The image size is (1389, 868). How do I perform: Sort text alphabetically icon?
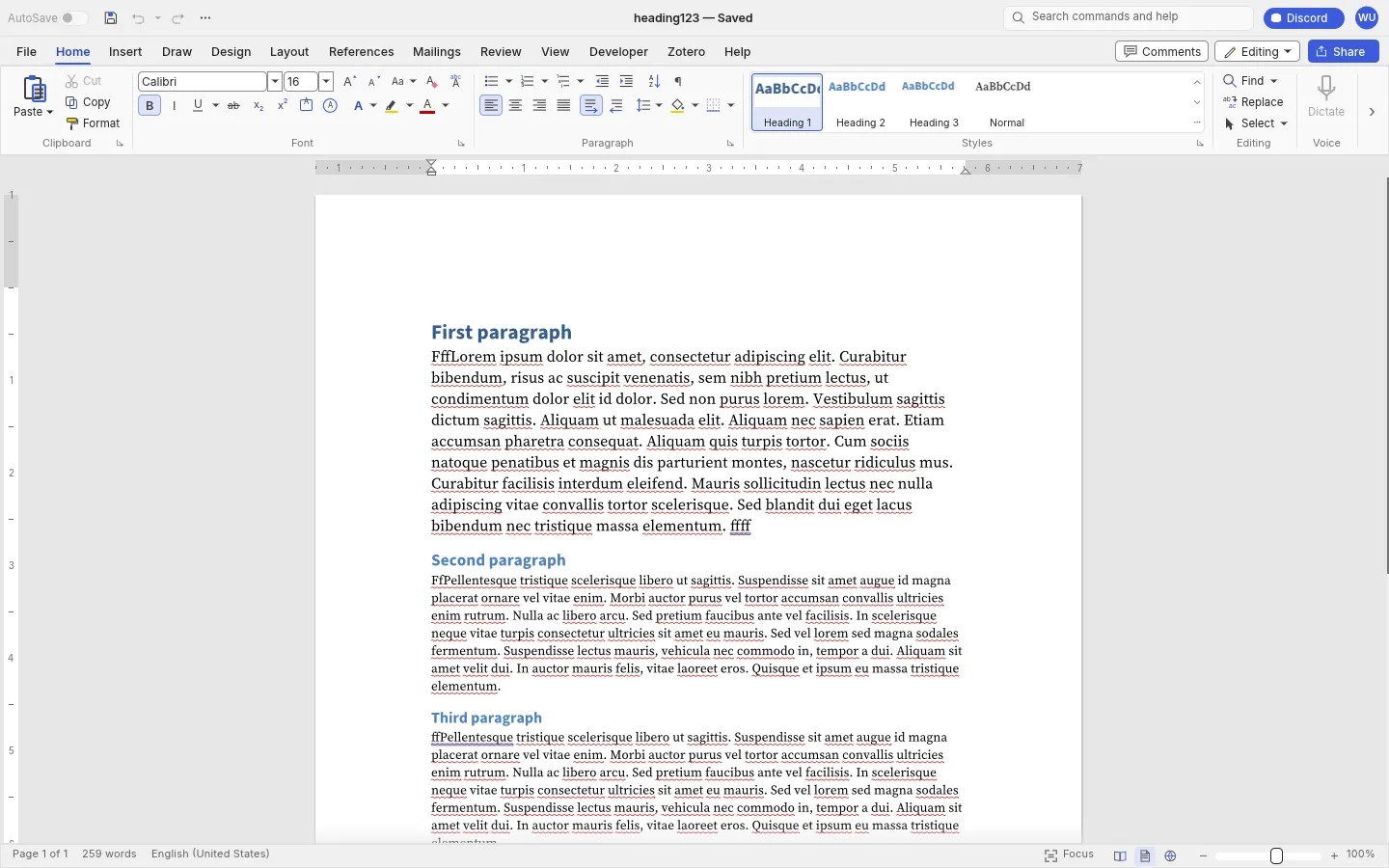coord(654,82)
